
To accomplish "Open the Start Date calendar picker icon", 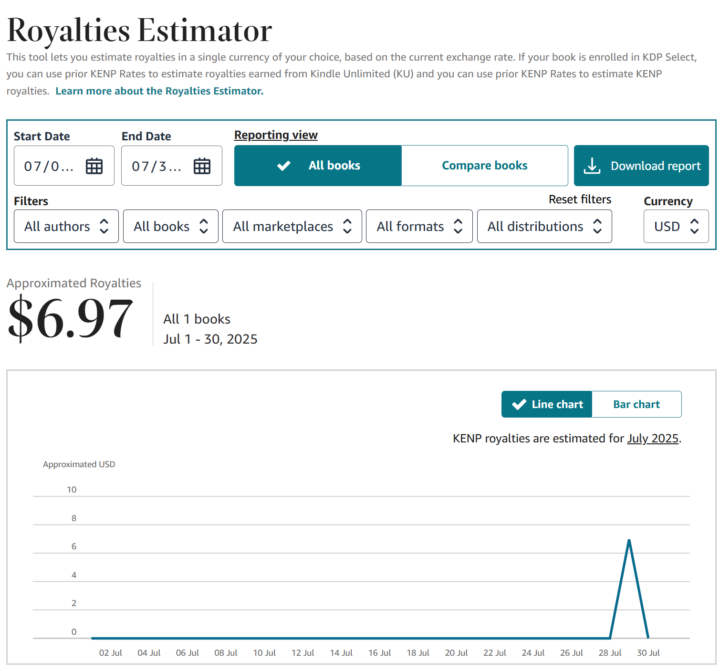I will click(94, 166).
